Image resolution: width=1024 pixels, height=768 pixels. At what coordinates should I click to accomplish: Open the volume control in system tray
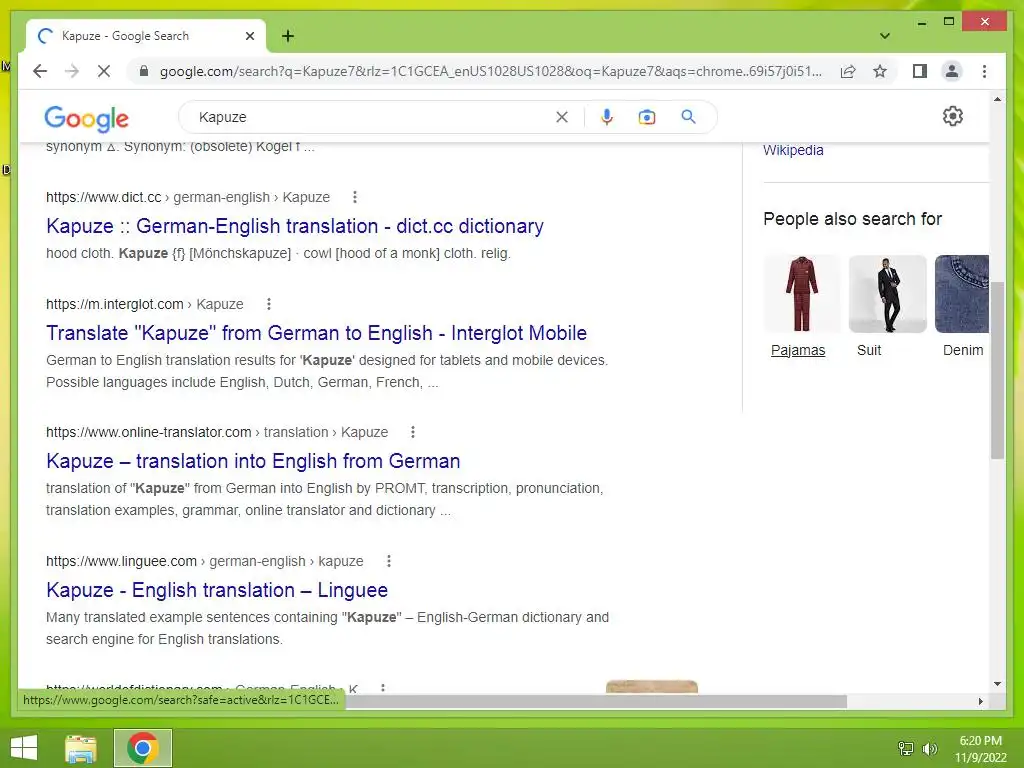(x=929, y=748)
